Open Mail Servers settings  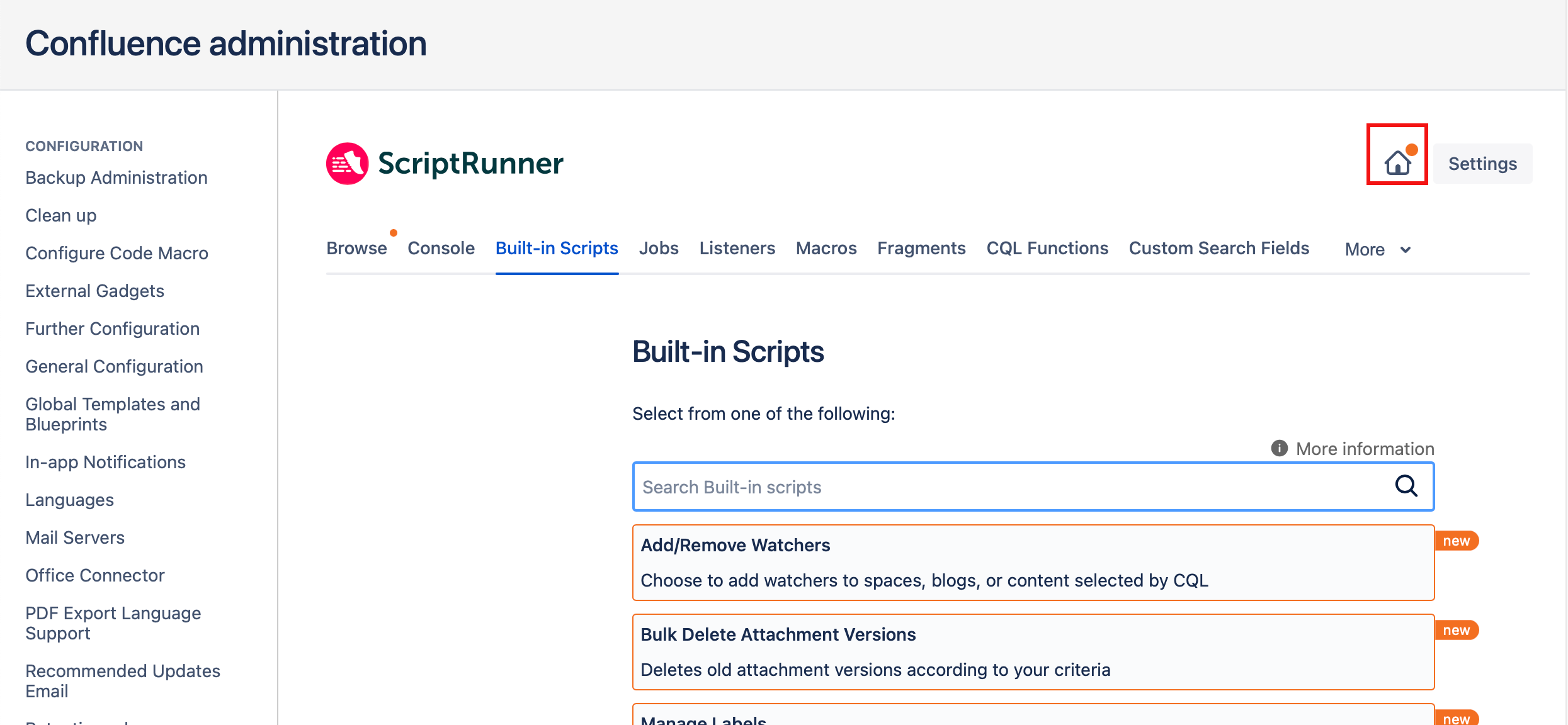point(76,537)
